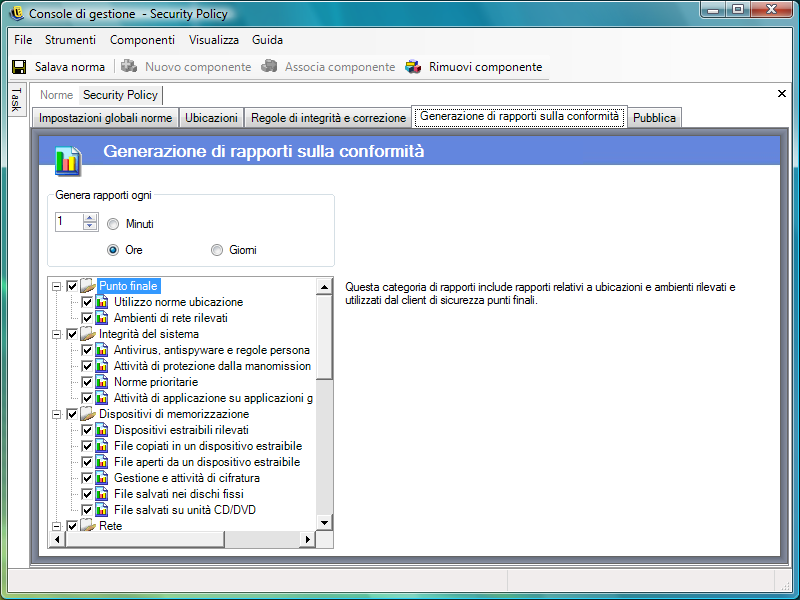Click the application icon in the title bar
Image resolution: width=800 pixels, height=600 pixels.
[17, 13]
